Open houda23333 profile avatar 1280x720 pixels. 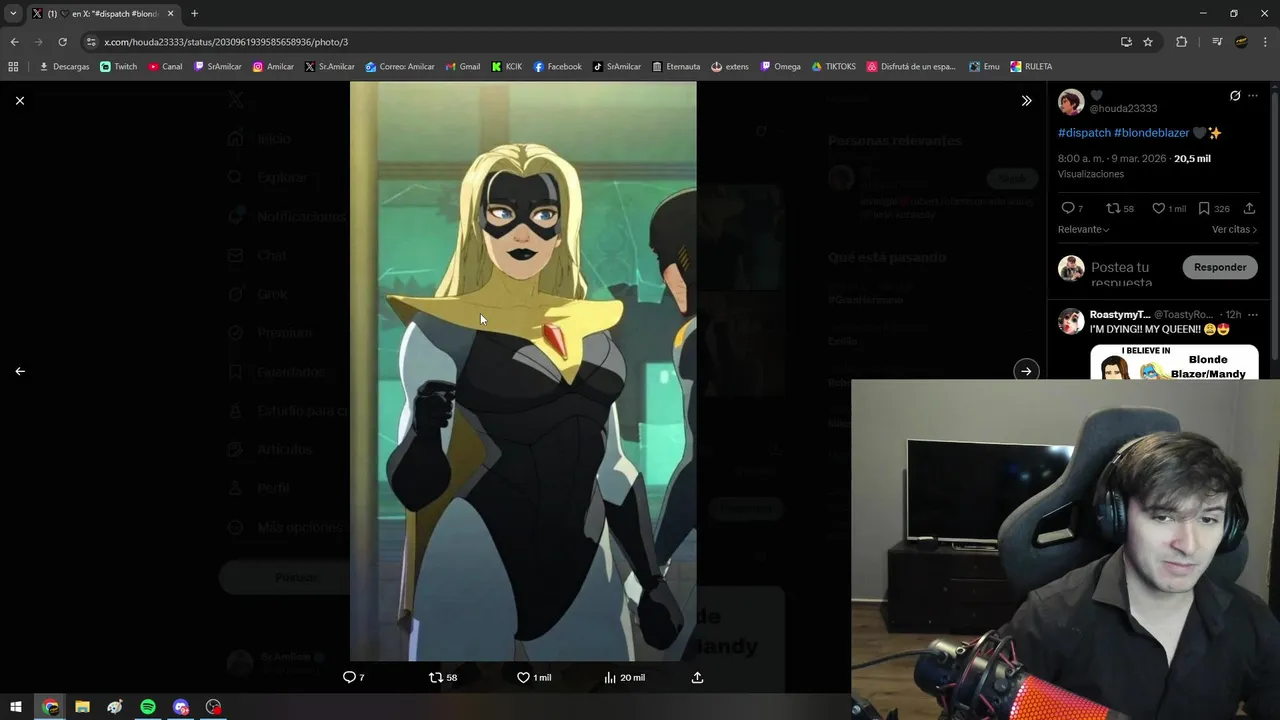point(1071,102)
